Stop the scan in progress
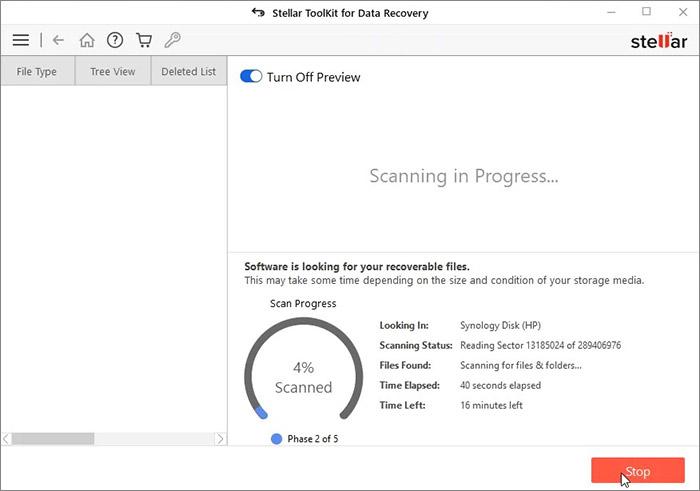Screen dimensions: 700x491 [x=637, y=471]
